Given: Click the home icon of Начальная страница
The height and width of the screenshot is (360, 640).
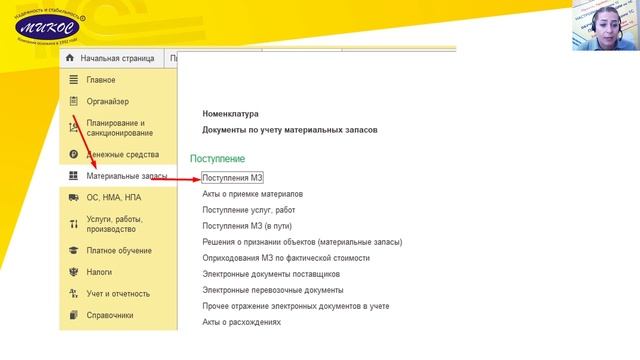Looking at the screenshot, I should coord(70,58).
